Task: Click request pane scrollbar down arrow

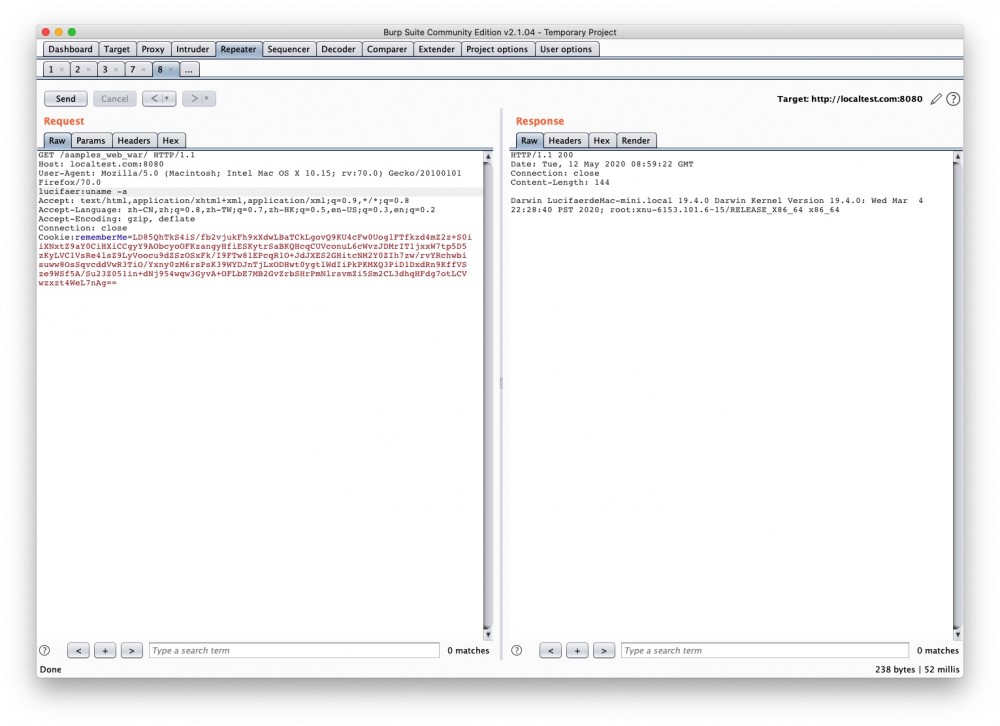Action: pyautogui.click(x=488, y=635)
